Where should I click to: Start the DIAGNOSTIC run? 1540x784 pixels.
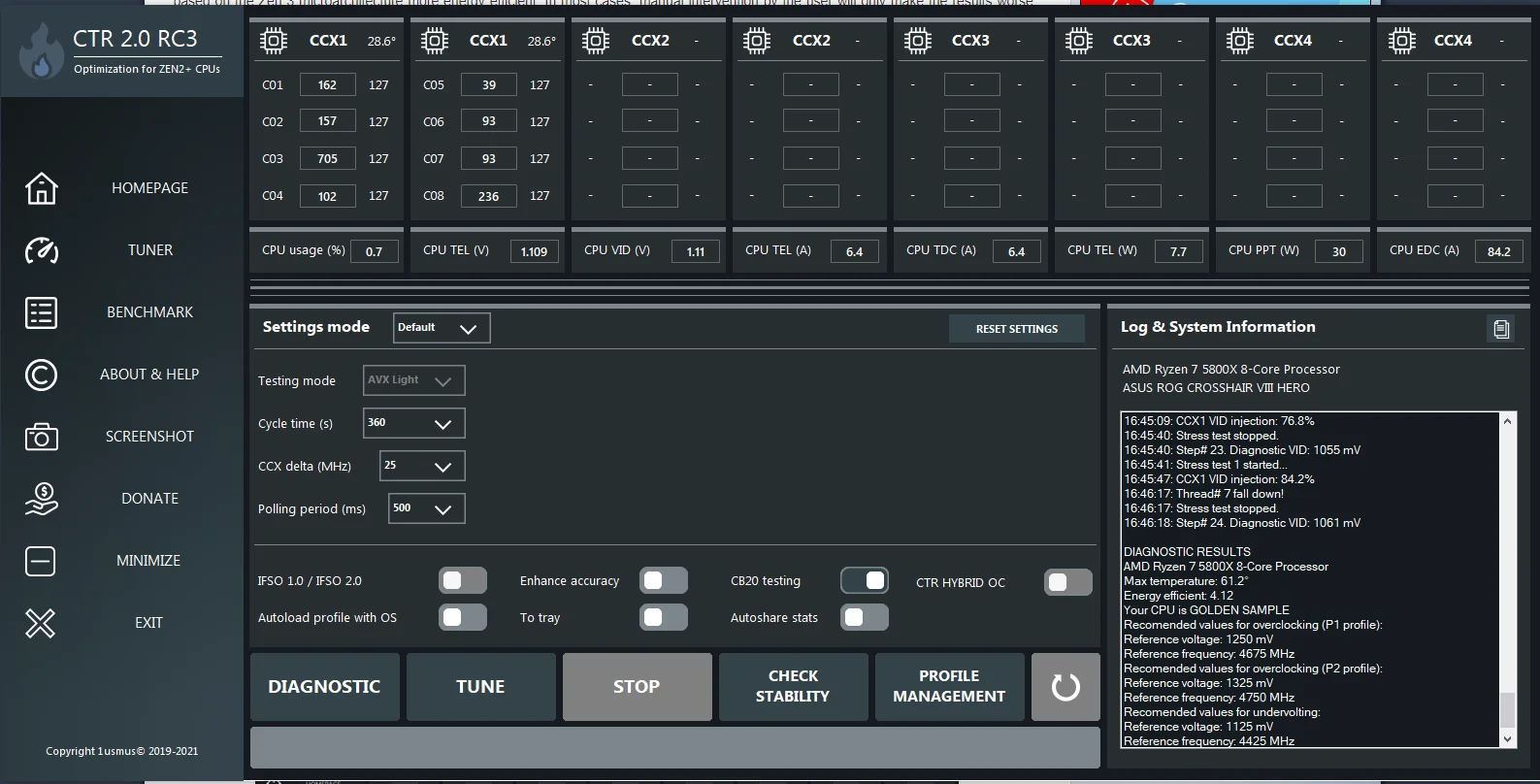324,687
